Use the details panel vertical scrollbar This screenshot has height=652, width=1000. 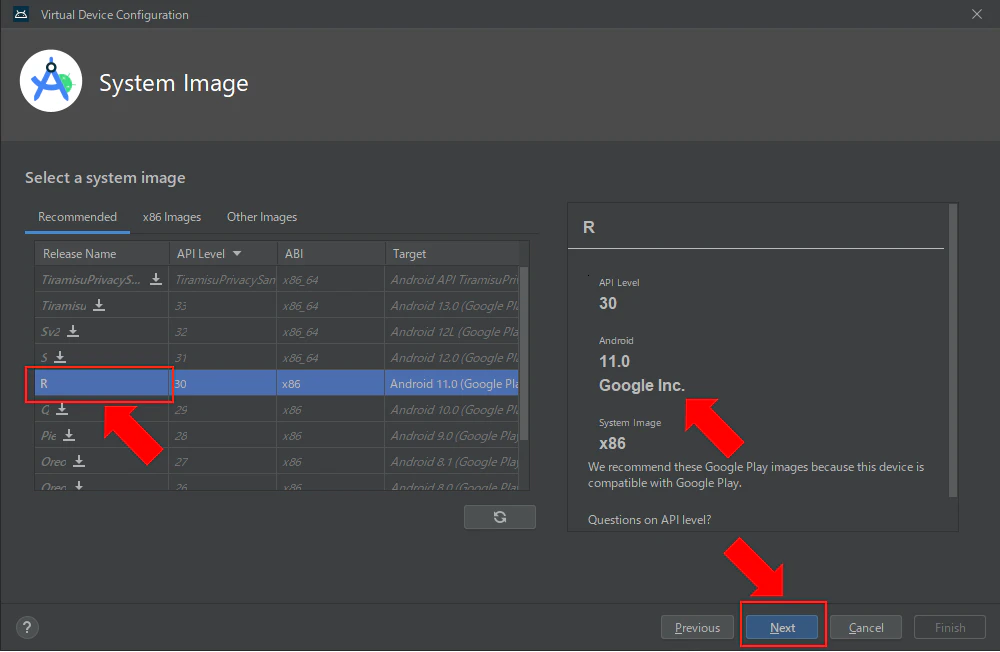(953, 350)
